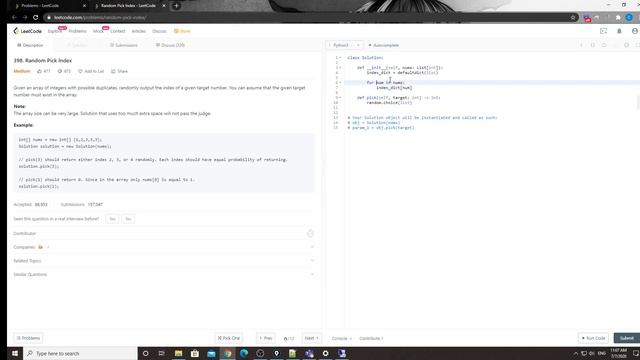Click the Run Code button
This screenshot has width=640, height=360.
[593, 338]
